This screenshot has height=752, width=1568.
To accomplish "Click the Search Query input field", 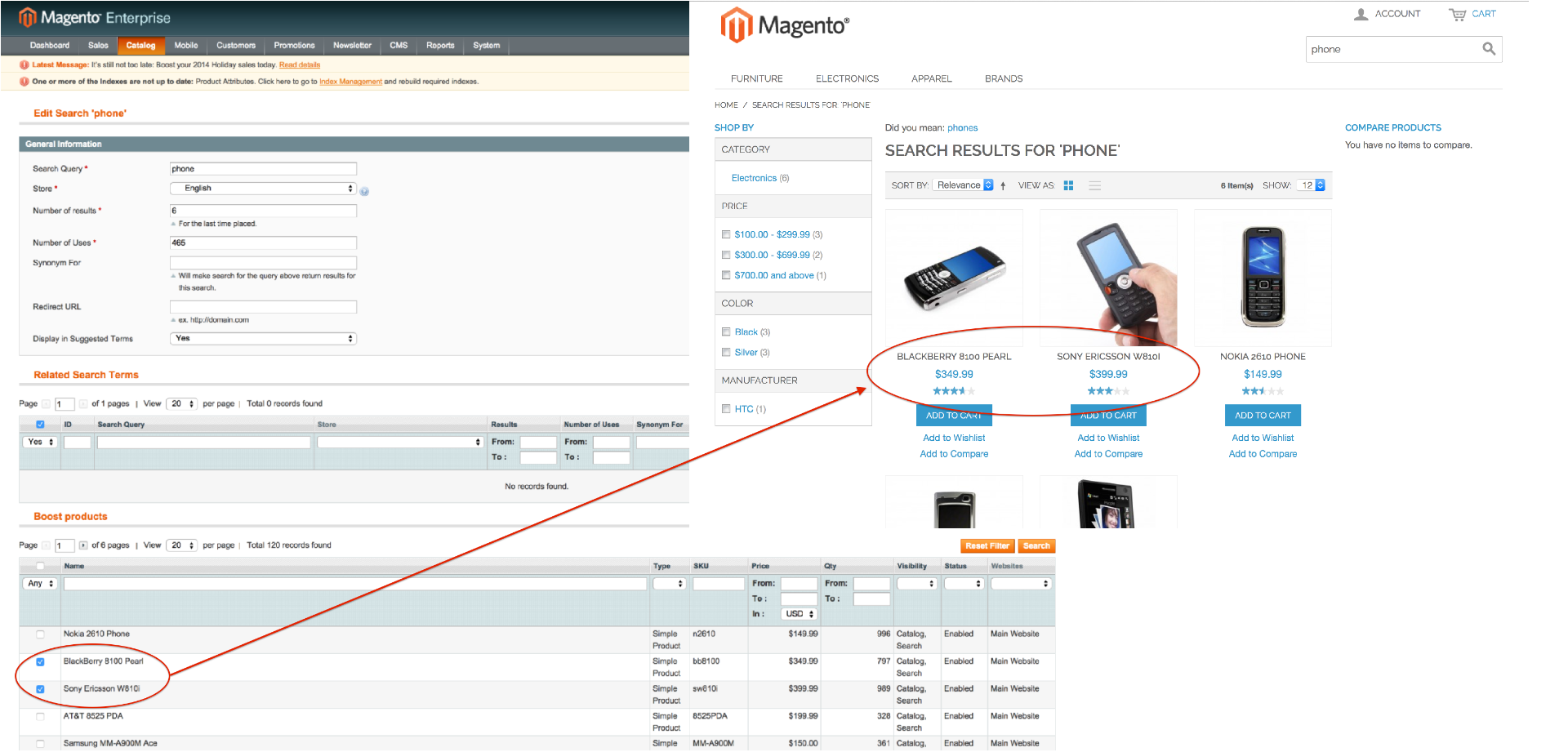I will (263, 169).
